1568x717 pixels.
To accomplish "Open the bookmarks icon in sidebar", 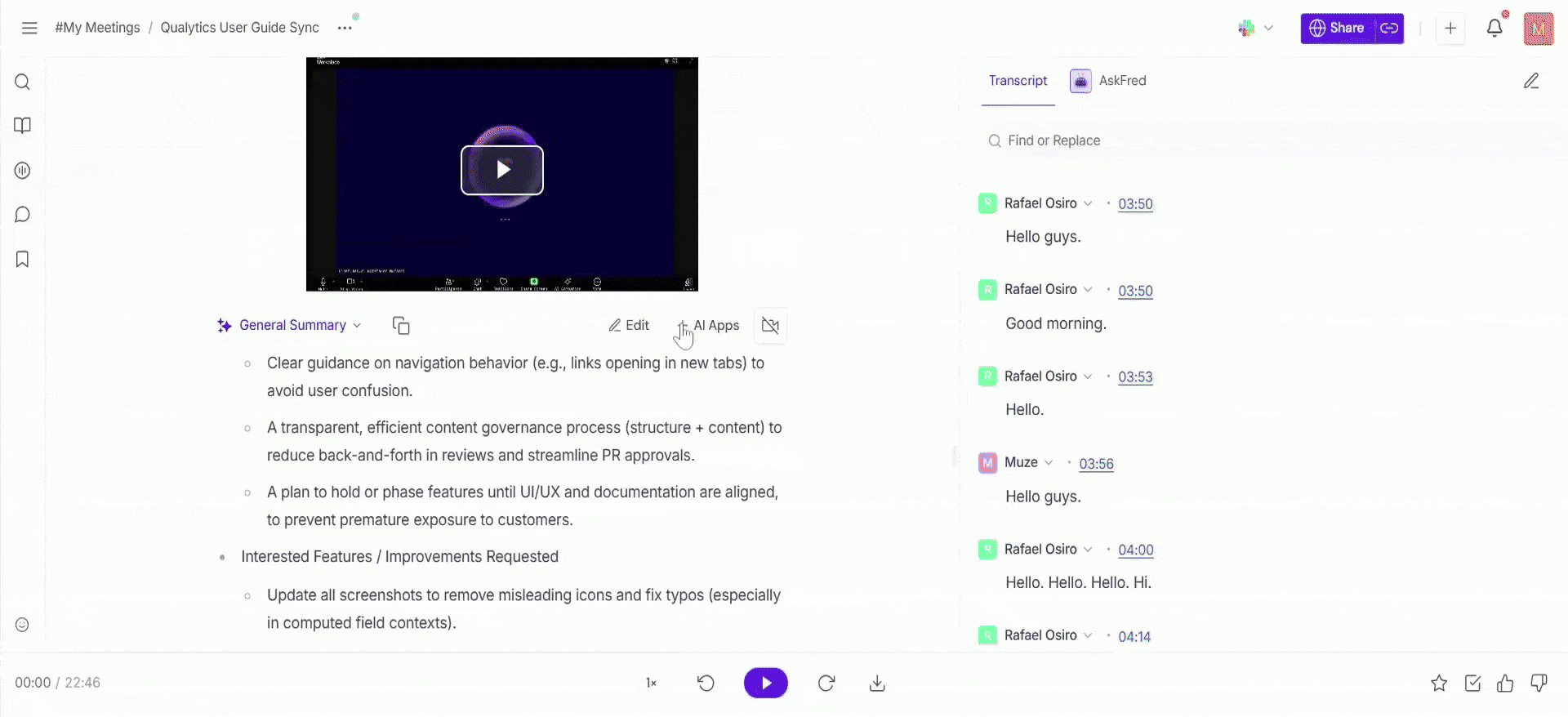I will coord(23,259).
